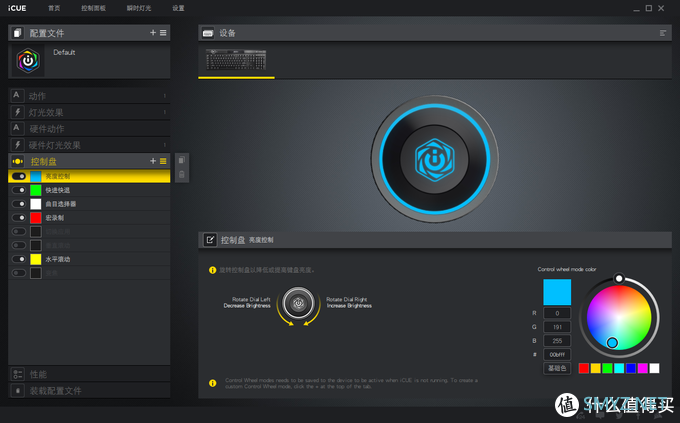This screenshot has width=680, height=423.
Task: Click the red swatch of 宏录制
Action: (x=36, y=217)
